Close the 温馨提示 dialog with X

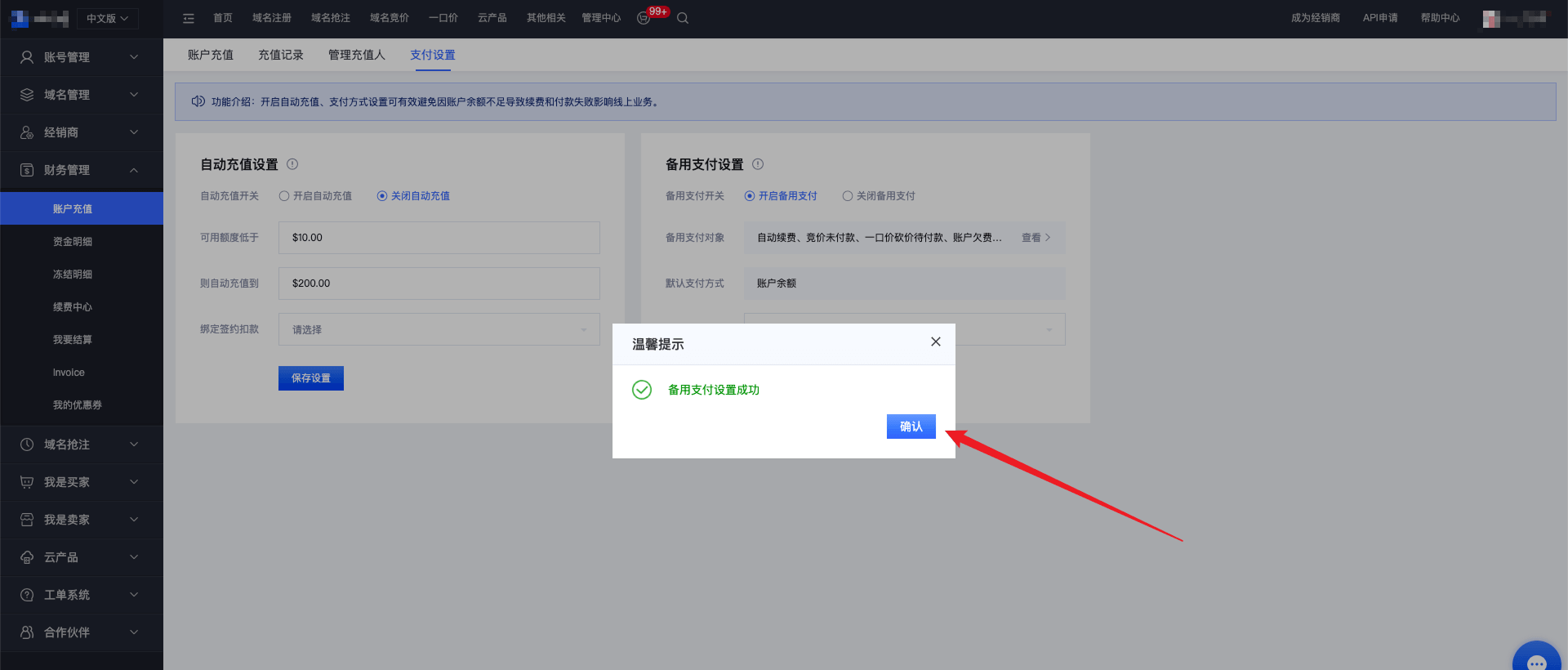pyautogui.click(x=936, y=342)
